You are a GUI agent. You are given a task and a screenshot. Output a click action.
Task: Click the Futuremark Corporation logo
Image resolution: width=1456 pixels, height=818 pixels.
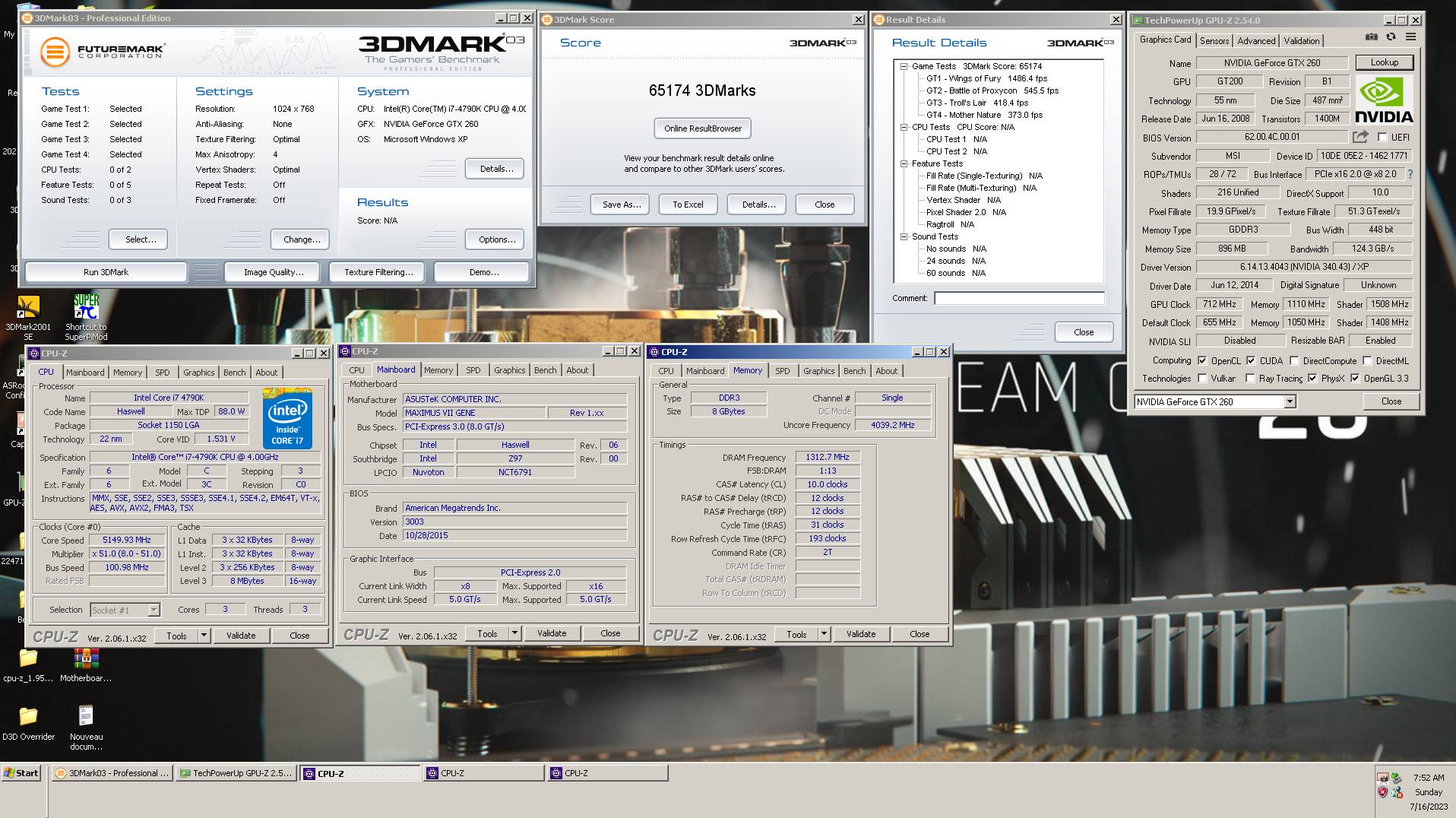pyautogui.click(x=102, y=52)
